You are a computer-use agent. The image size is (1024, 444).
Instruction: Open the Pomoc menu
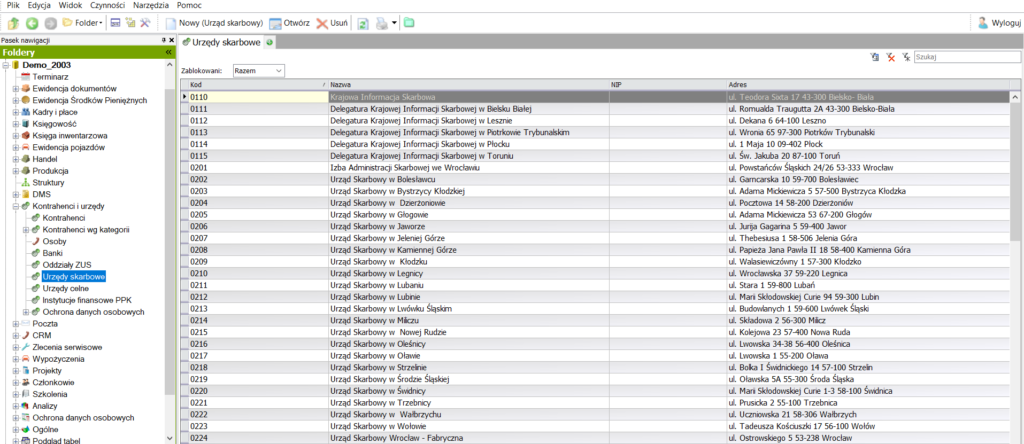tap(189, 5)
